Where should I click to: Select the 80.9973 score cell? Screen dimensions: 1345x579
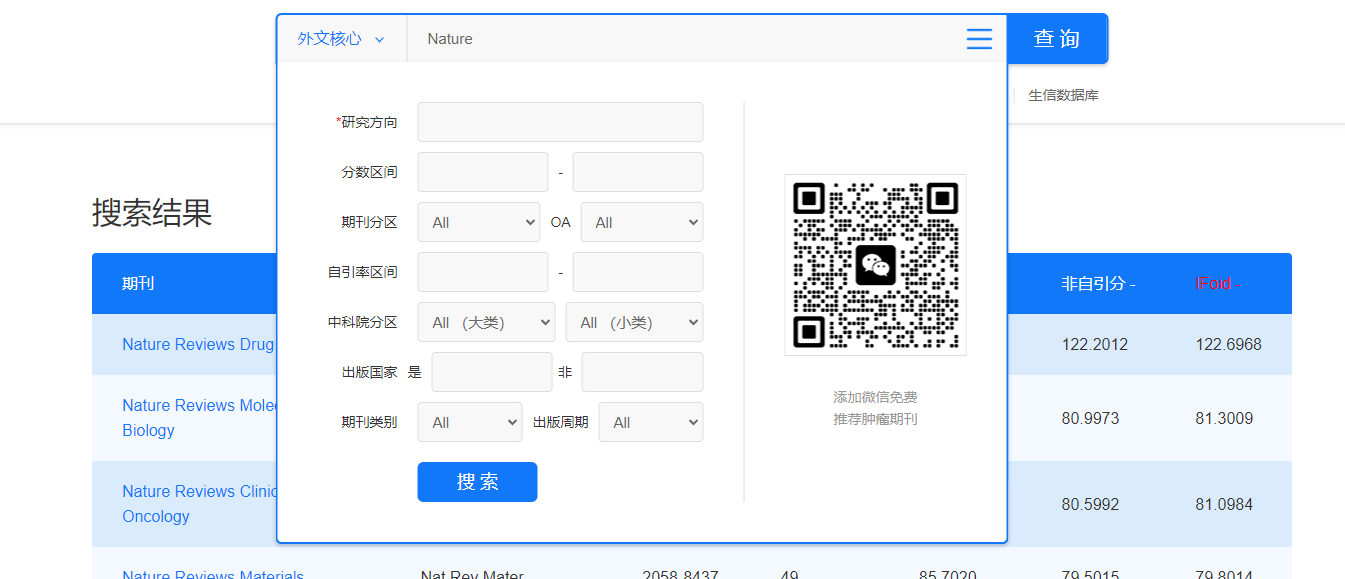1091,418
